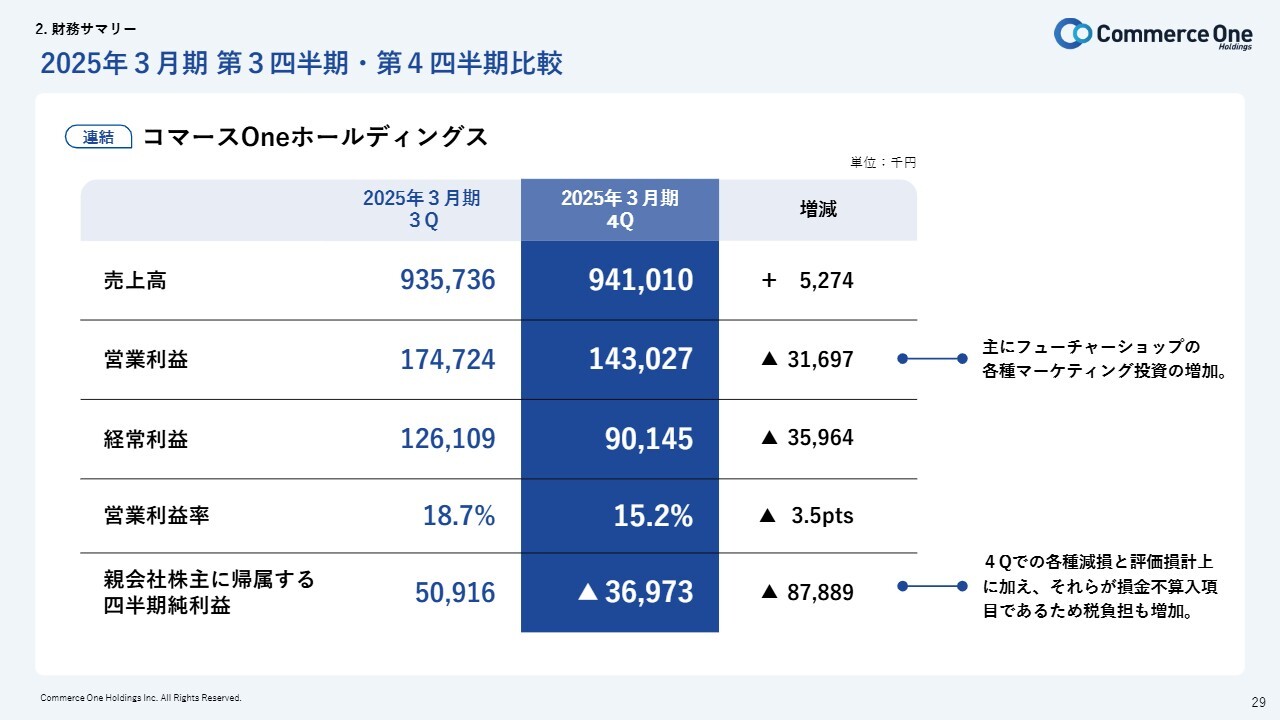Click the connector line beside the 営業利益 row
Screen dimensions: 1280x720
[932, 359]
